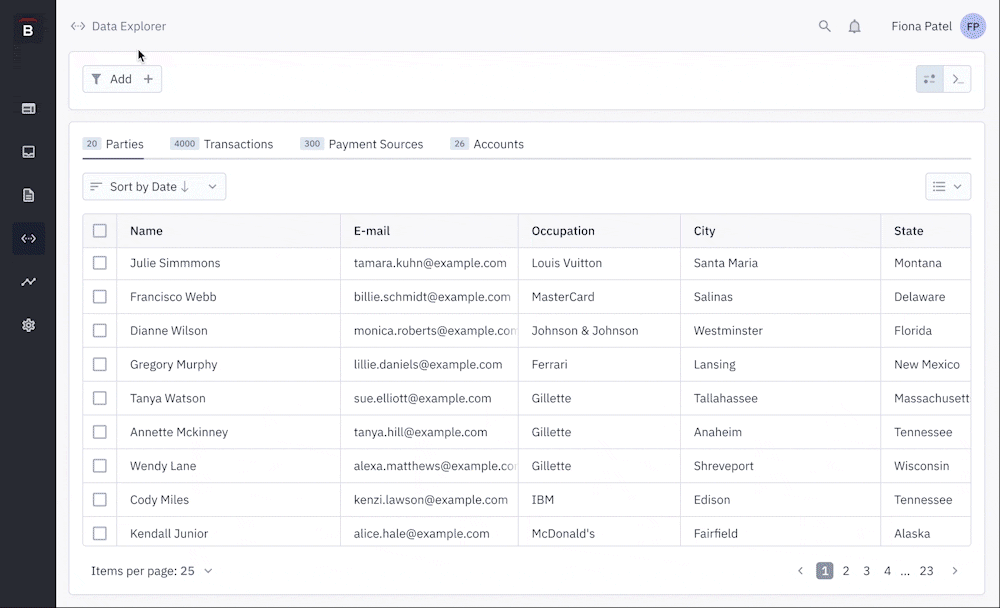Open the document page icon in sidebar
1000x608 pixels.
tap(28, 195)
